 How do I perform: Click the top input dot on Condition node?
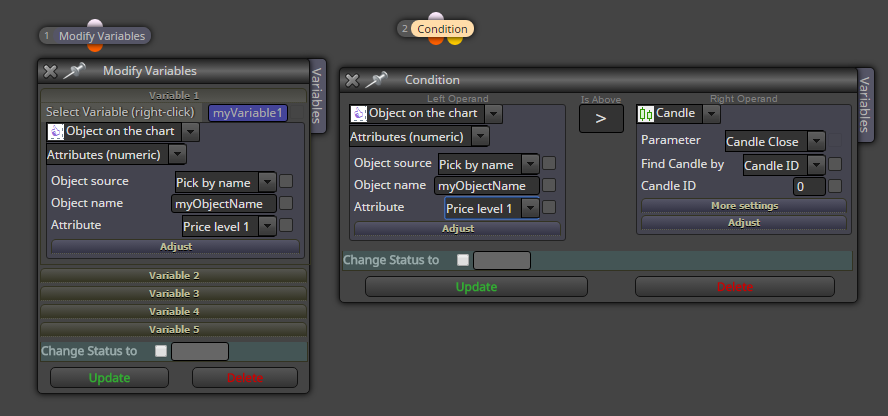coord(436,16)
